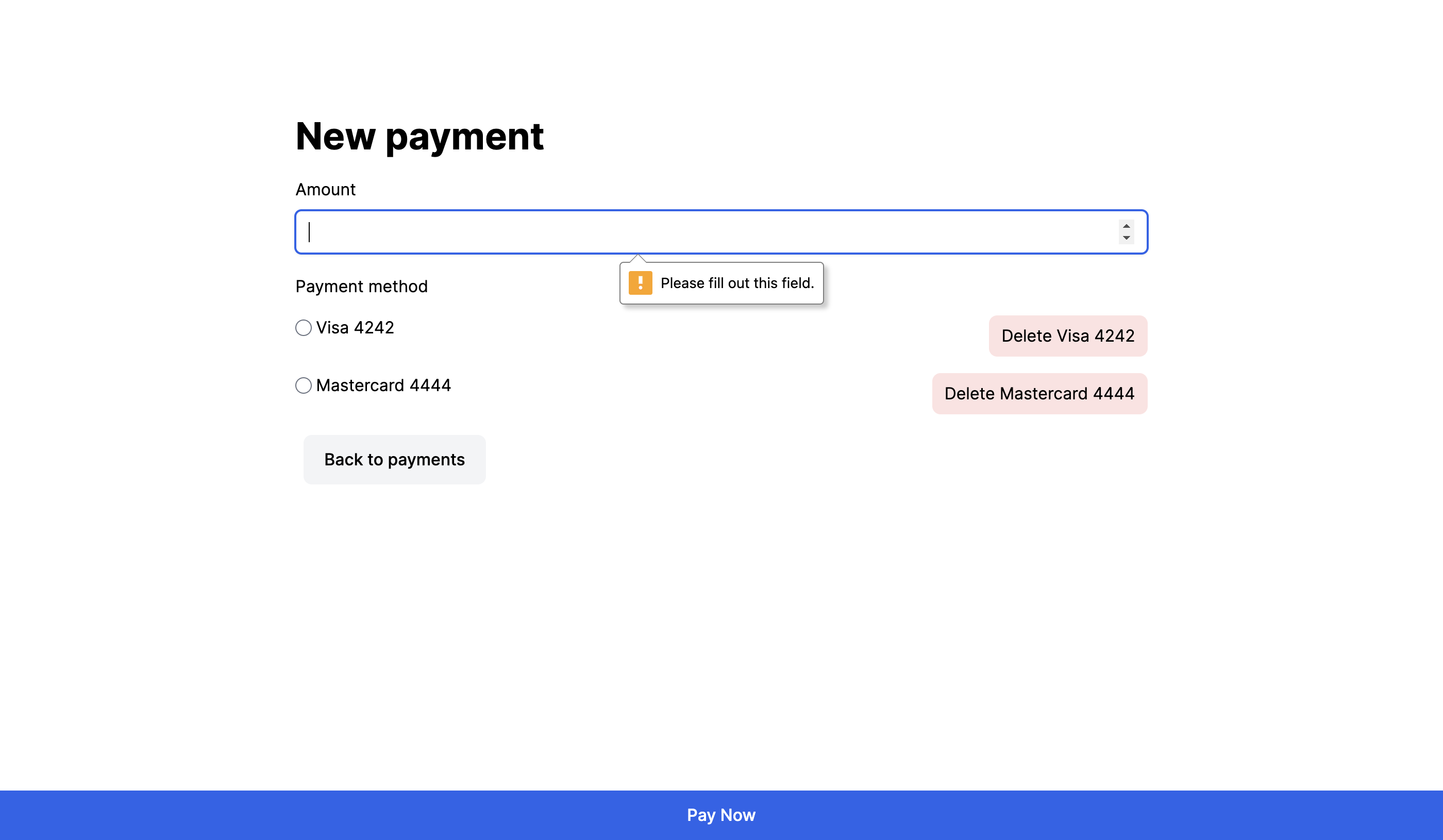Viewport: 1443px width, 840px height.
Task: Click the Delete Mastercard 4444 button
Action: point(1039,394)
